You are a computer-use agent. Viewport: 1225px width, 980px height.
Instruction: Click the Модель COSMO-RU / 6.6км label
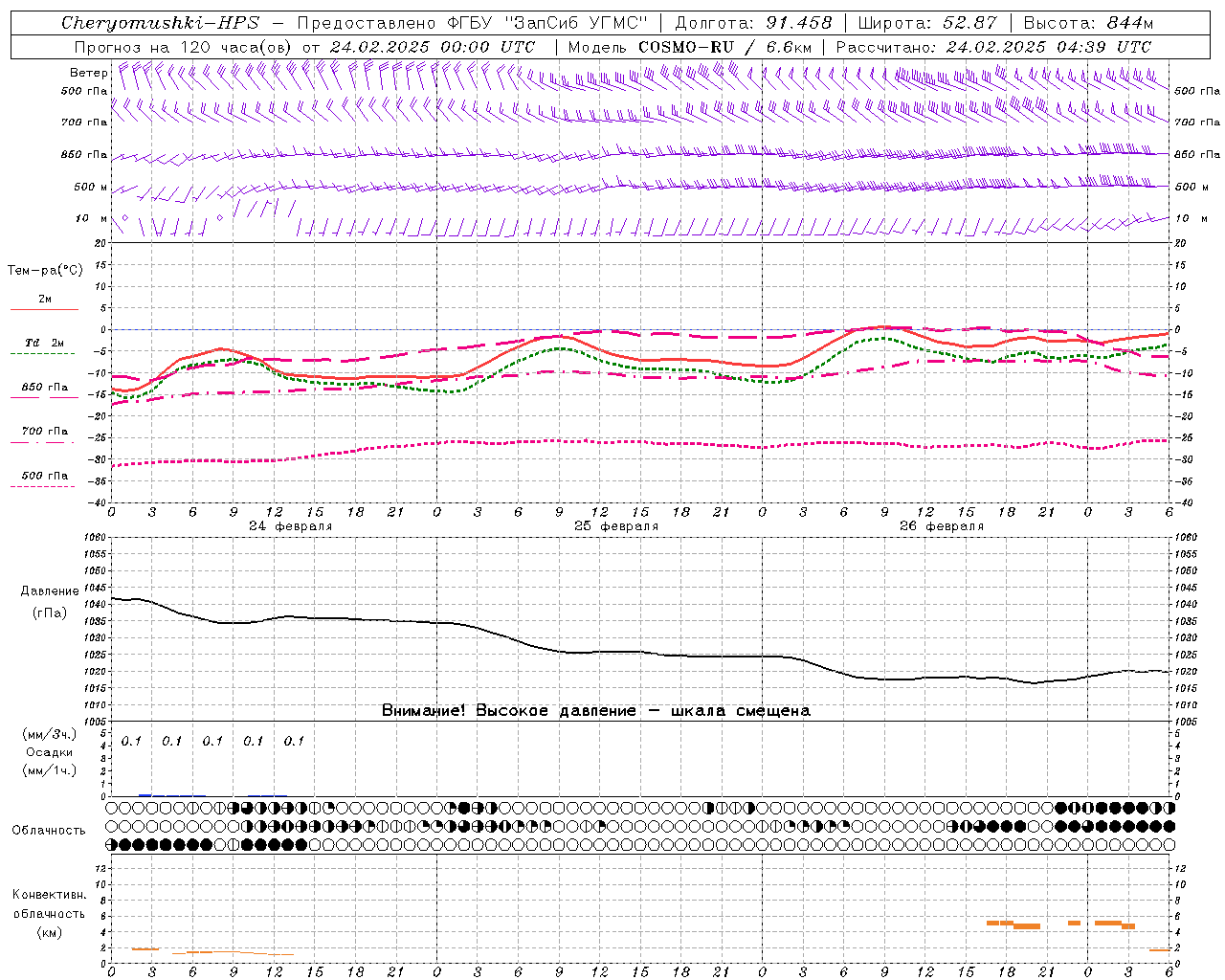(690, 47)
